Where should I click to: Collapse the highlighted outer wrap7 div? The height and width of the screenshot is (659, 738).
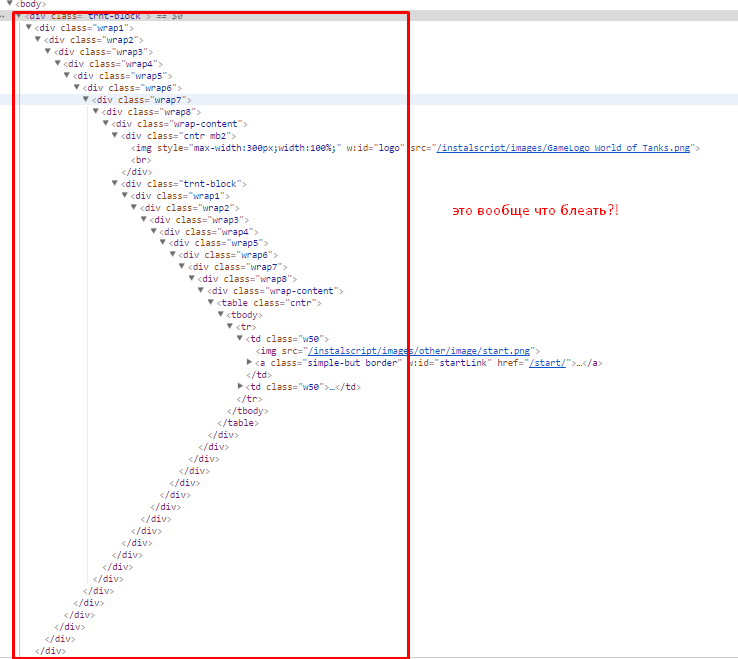click(x=86, y=99)
